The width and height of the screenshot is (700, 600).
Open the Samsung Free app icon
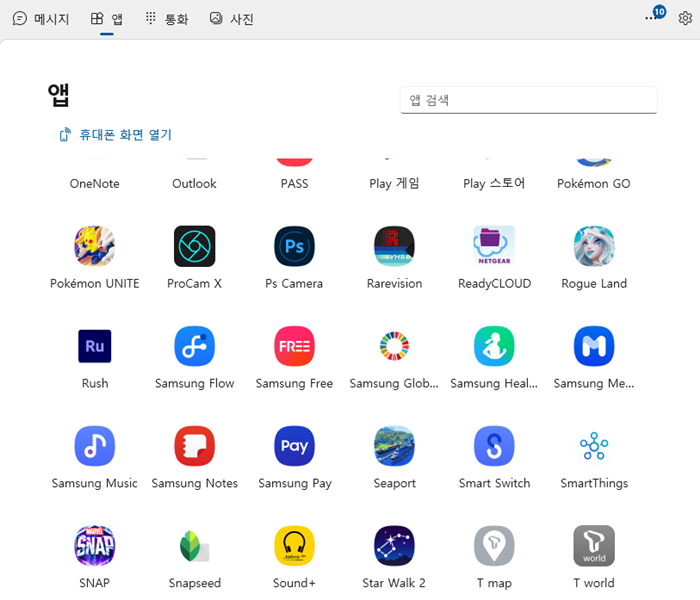point(294,346)
